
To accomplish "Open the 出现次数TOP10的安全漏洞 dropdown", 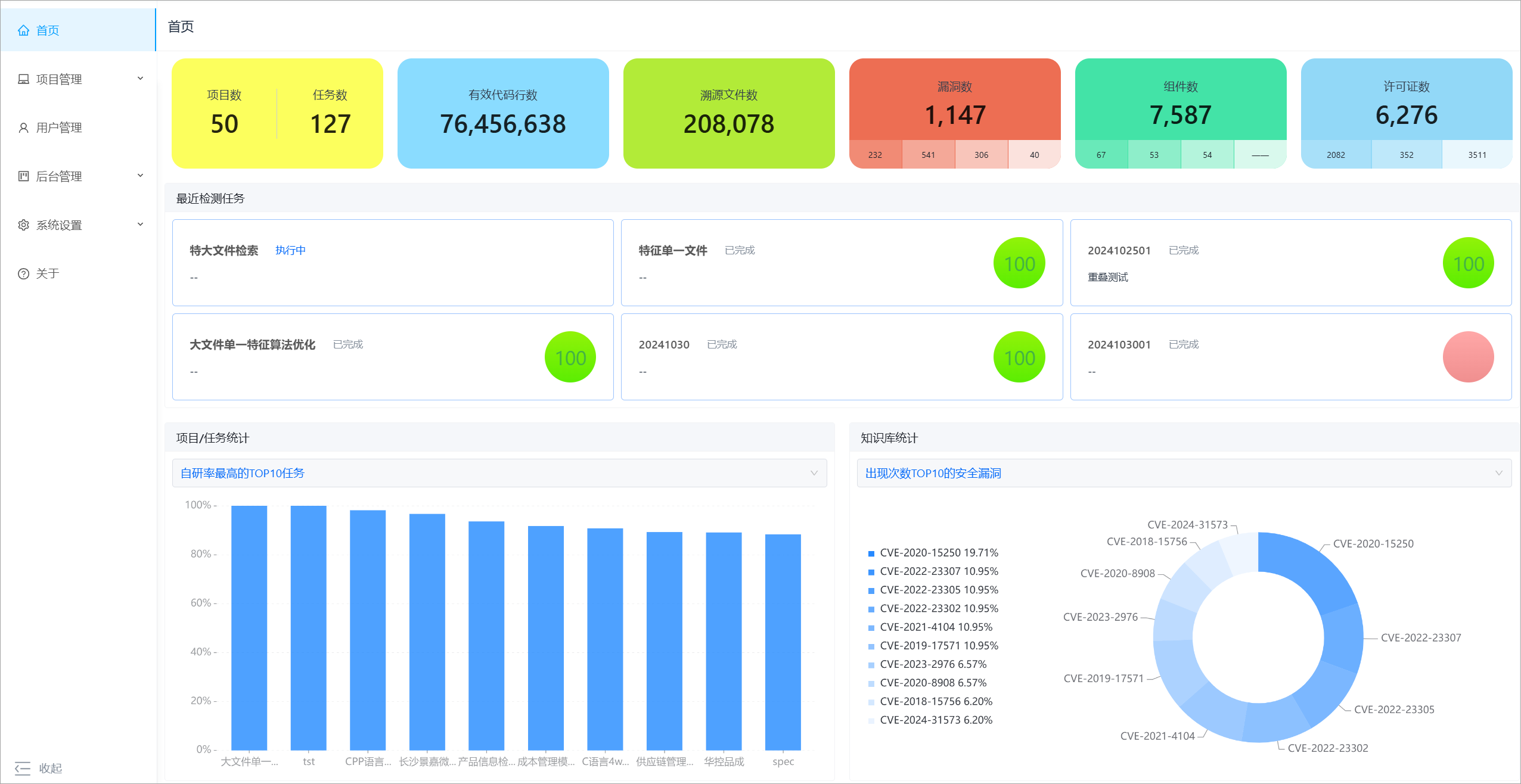I will click(x=1183, y=473).
